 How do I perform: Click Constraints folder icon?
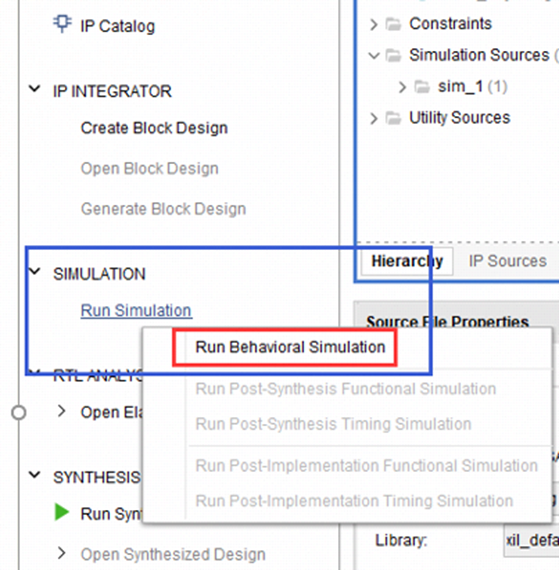point(393,24)
